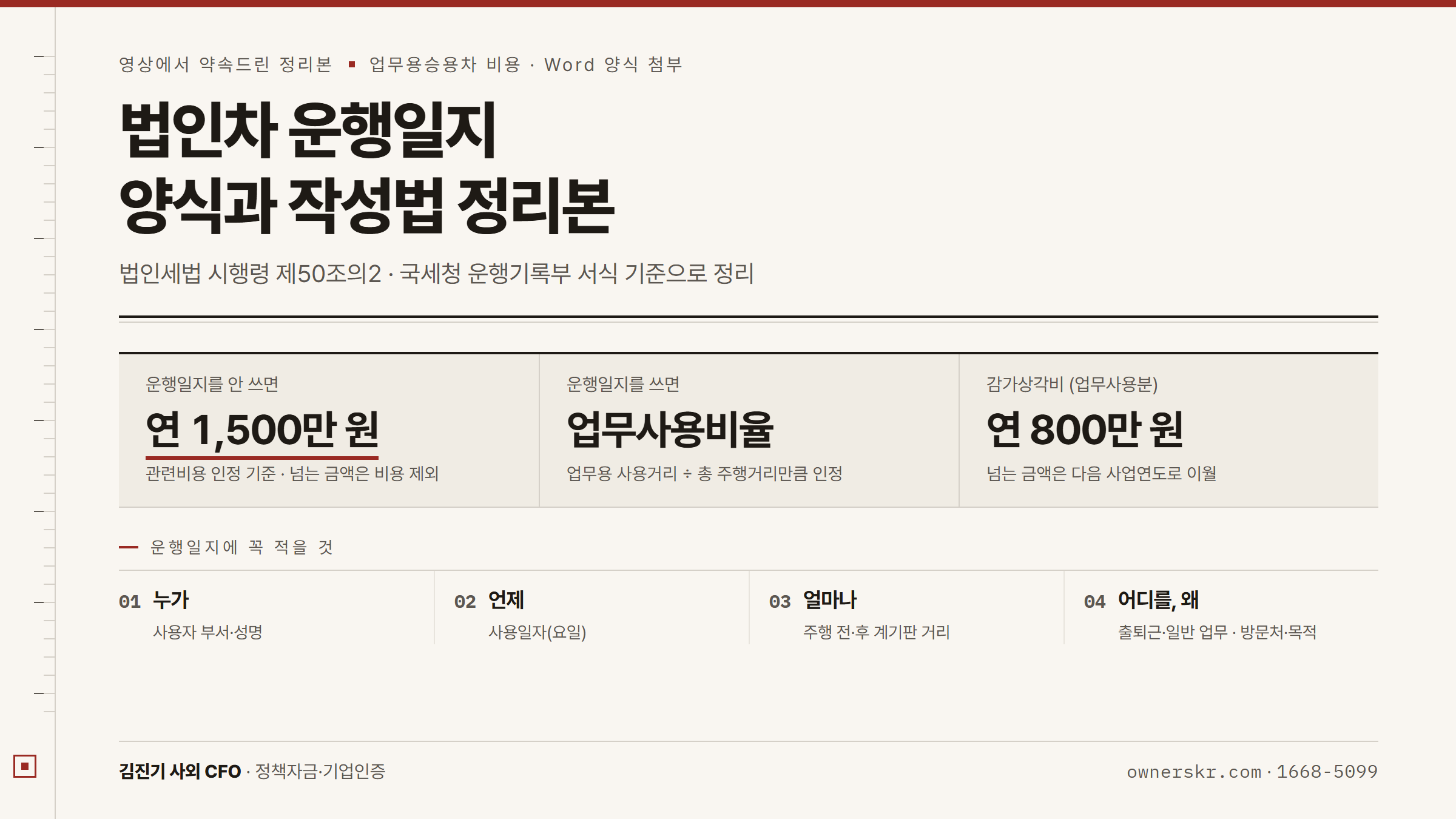The height and width of the screenshot is (819, 1456).
Task: Click the section label '운행일지에 꼭 적을 것'
Action: click(x=241, y=547)
